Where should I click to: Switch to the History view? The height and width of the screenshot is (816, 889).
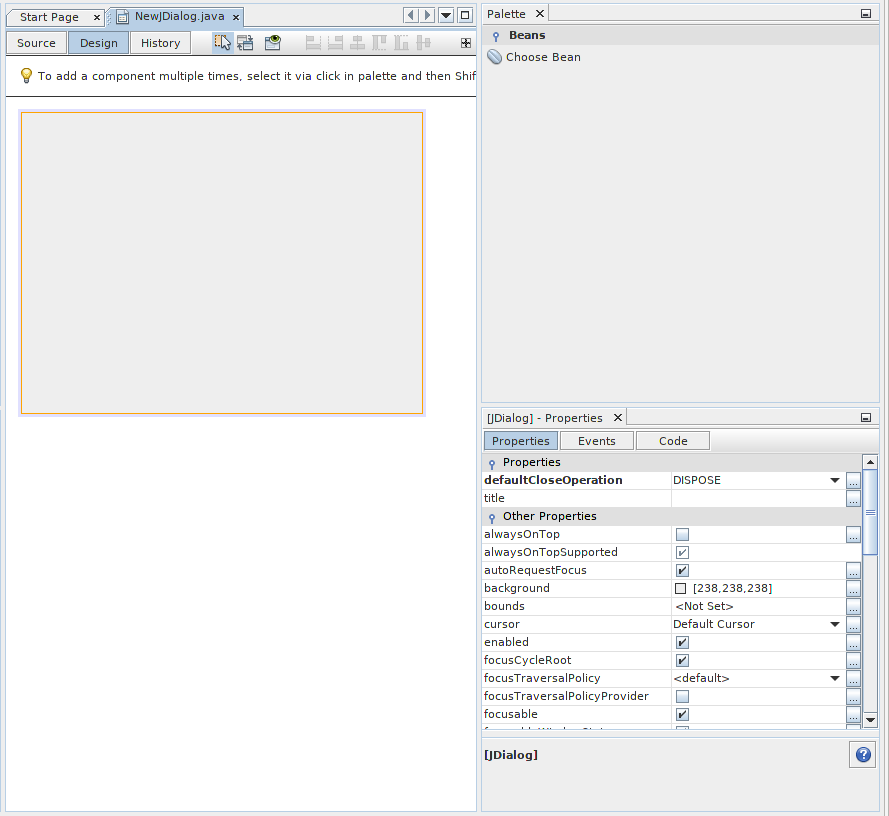pos(160,43)
